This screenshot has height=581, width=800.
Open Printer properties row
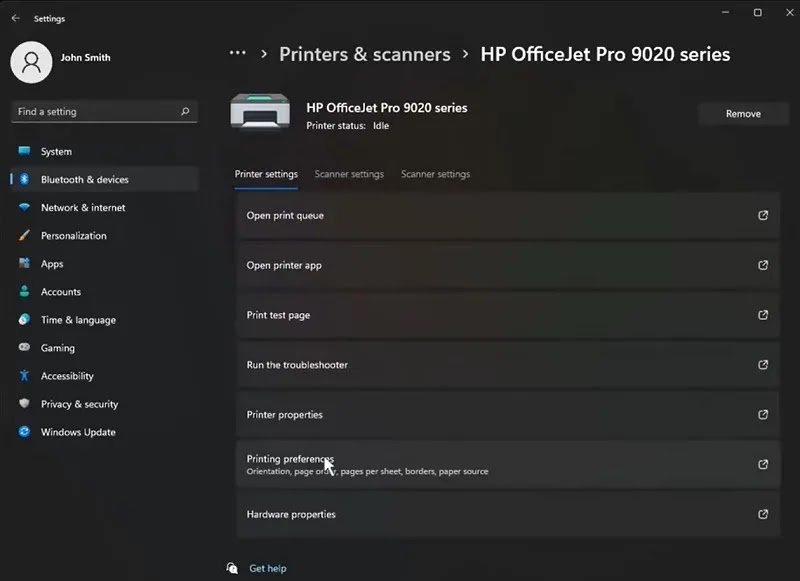(508, 414)
